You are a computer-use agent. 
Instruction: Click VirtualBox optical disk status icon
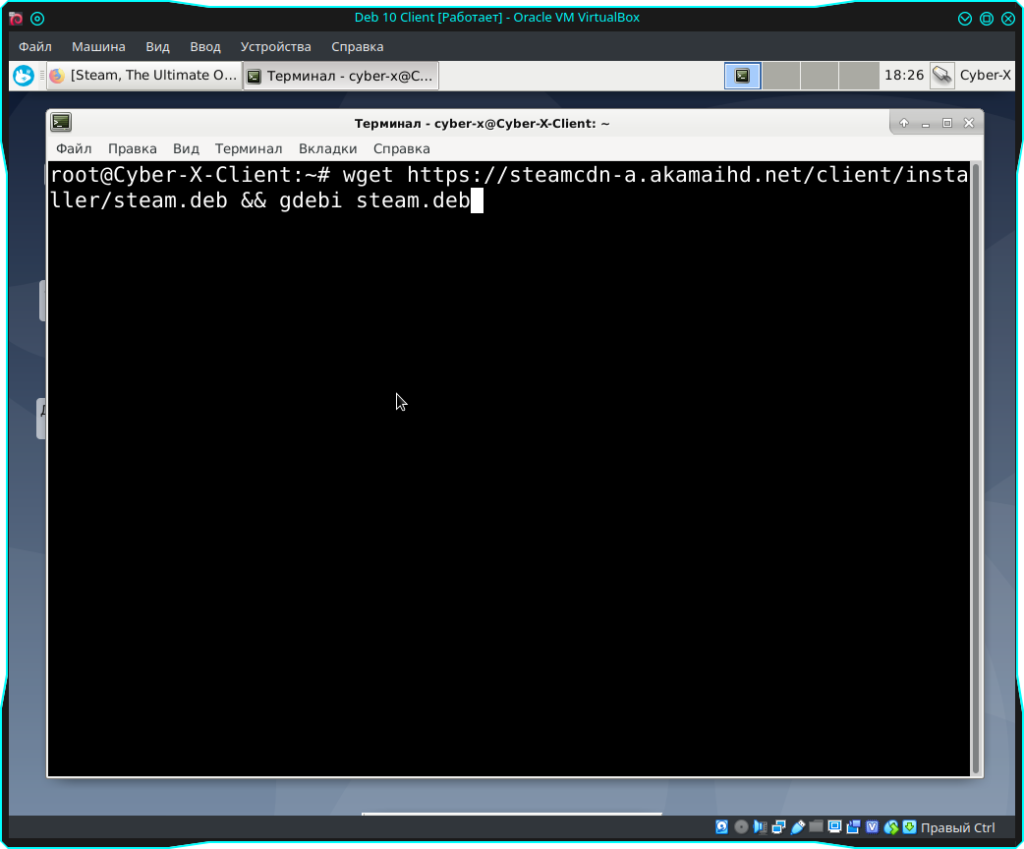click(x=741, y=827)
